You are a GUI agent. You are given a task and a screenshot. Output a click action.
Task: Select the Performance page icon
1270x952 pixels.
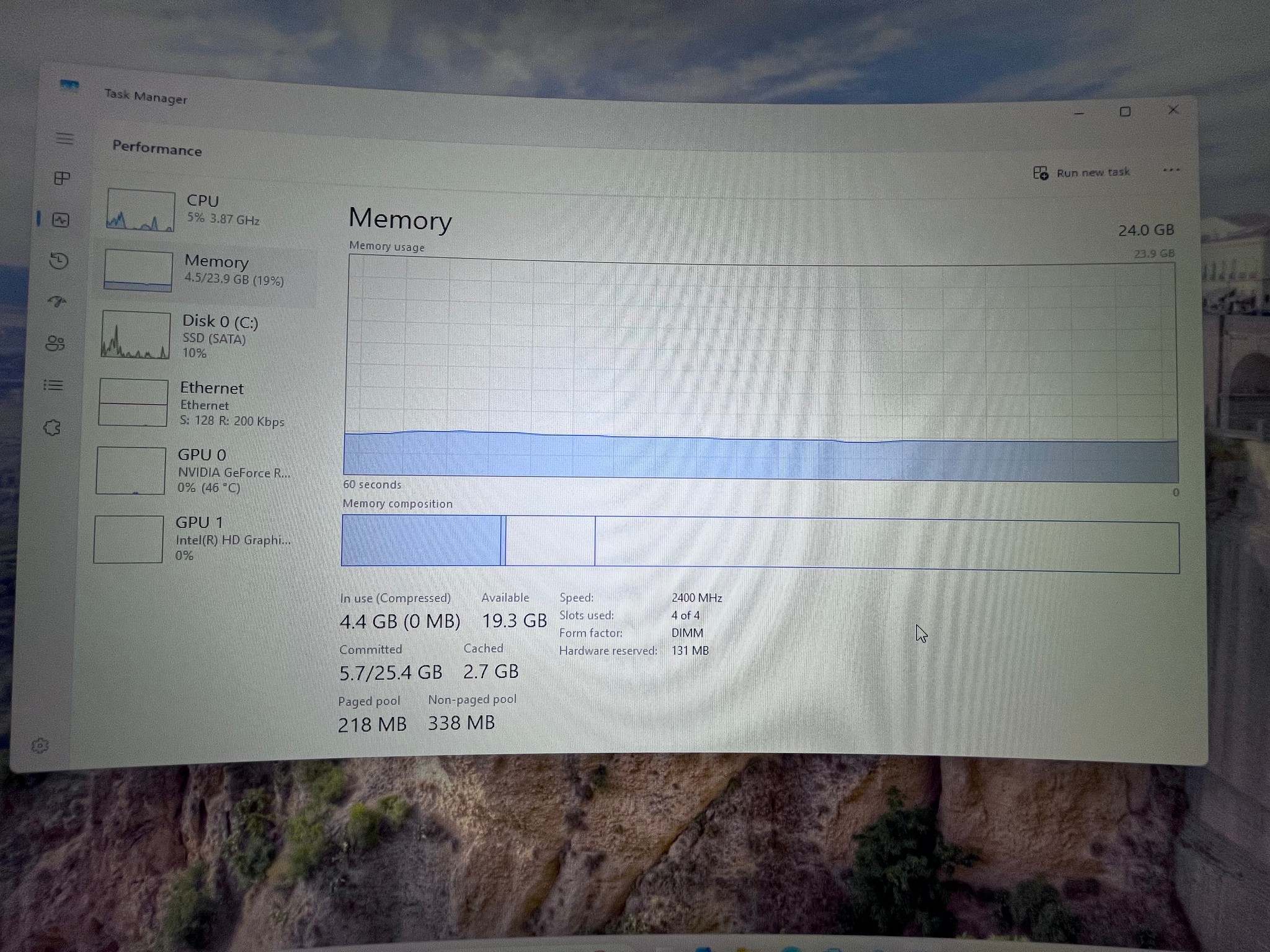[61, 219]
